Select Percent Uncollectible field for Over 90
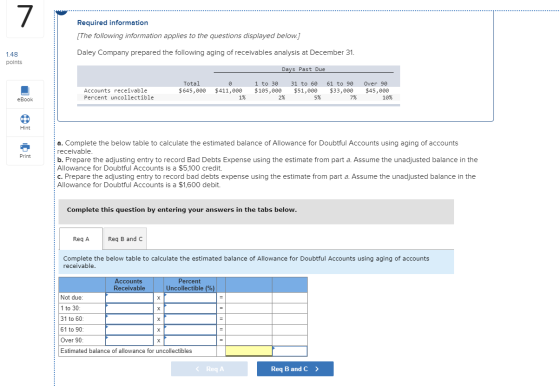The image size is (560, 386). click(x=190, y=340)
